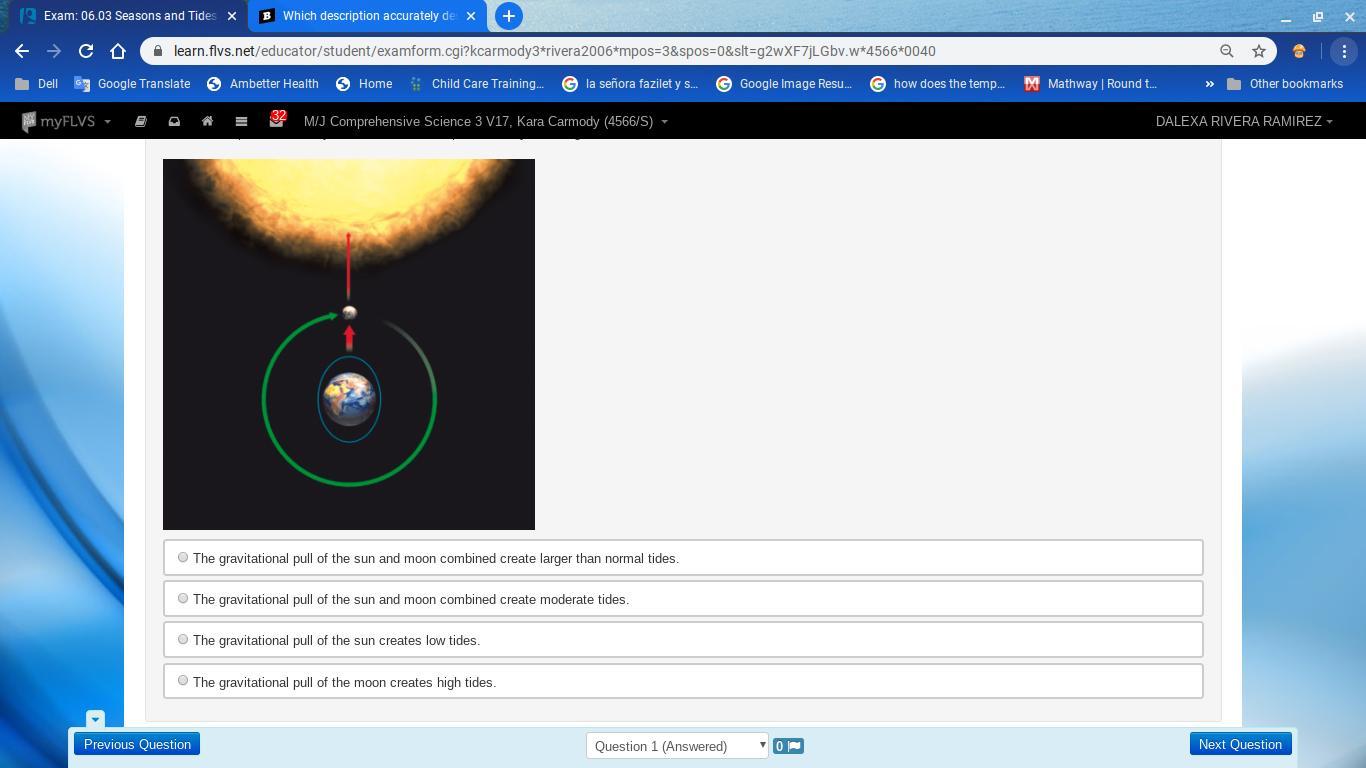Open the Dell bookmarks folder
The height and width of the screenshot is (768, 1366).
(x=36, y=84)
